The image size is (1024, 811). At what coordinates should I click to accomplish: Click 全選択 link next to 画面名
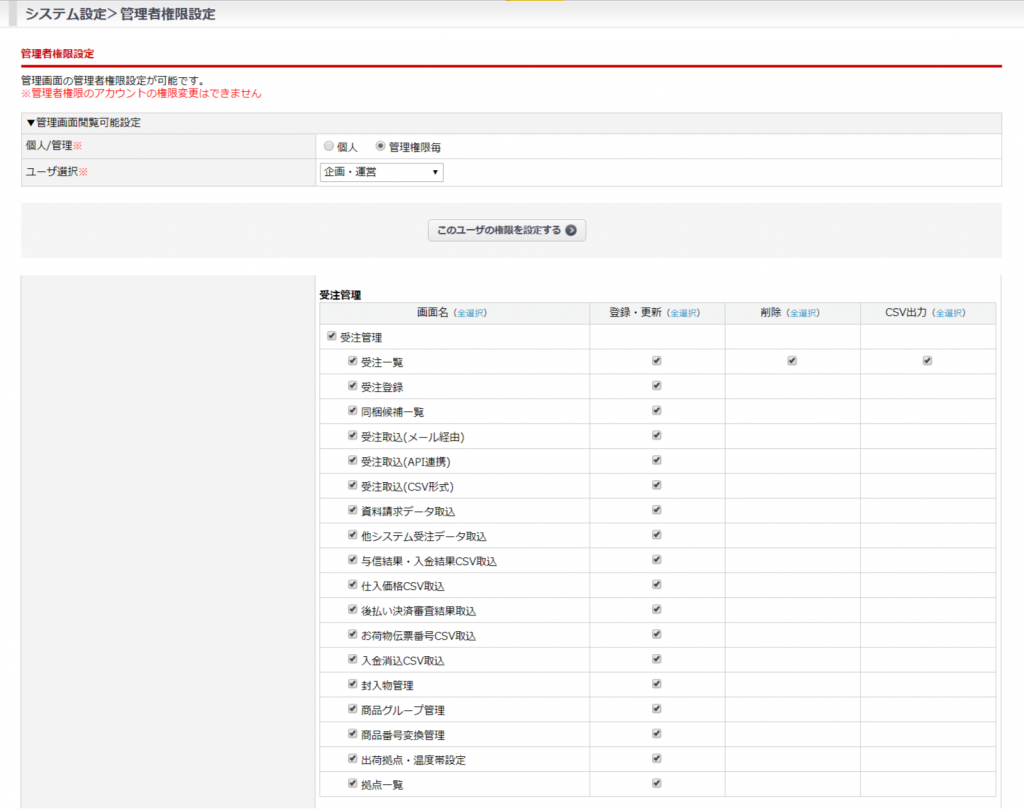point(470,313)
